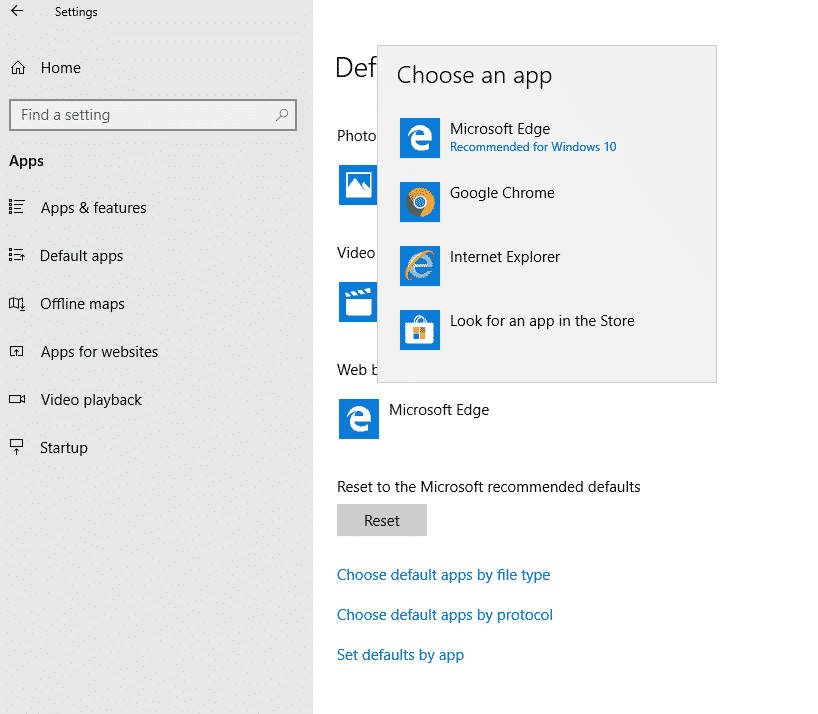Click the Store shopping bag icon
Image resolution: width=818 pixels, height=714 pixels.
pos(420,330)
